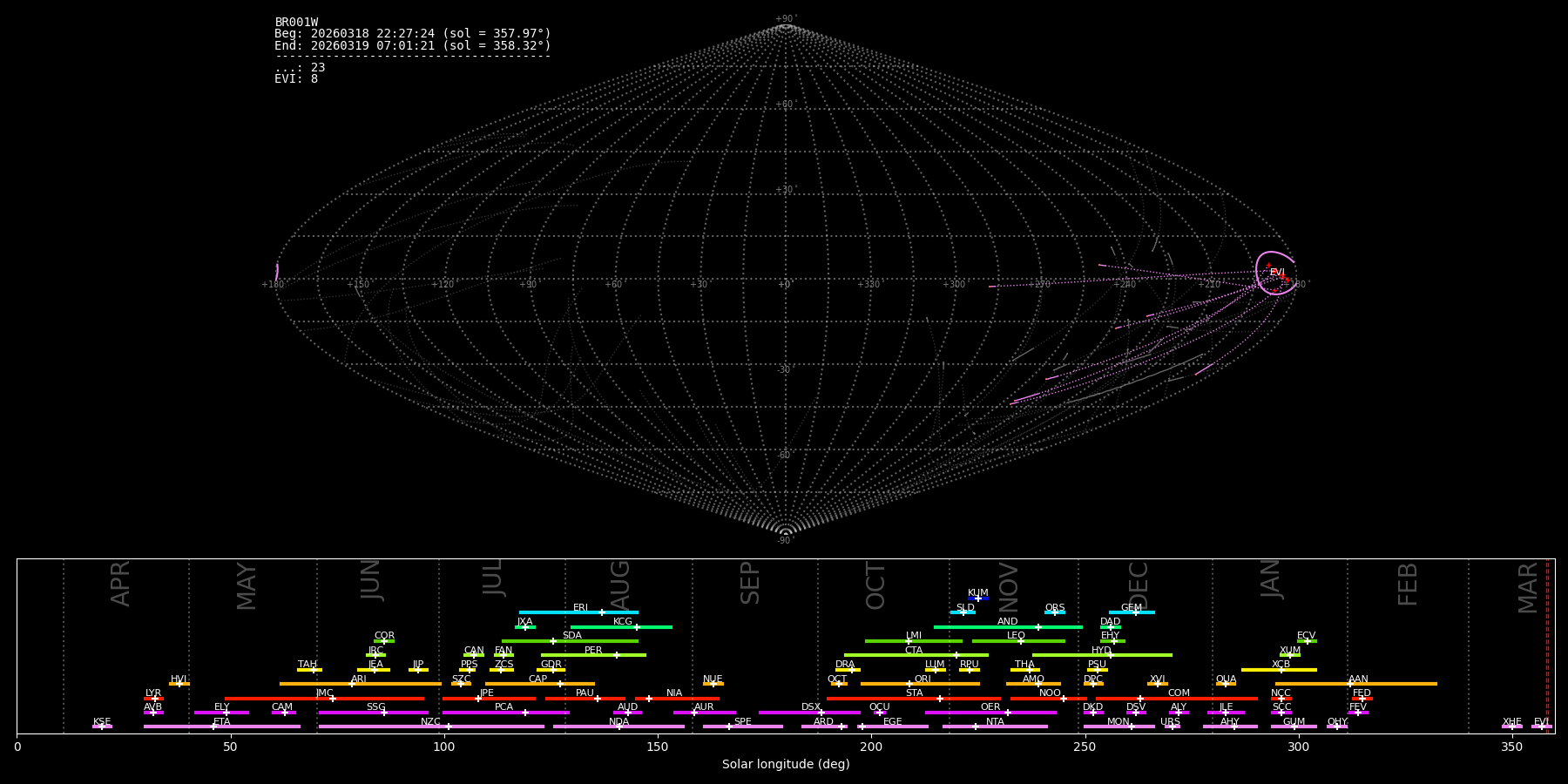Click the AUG month label

619,585
